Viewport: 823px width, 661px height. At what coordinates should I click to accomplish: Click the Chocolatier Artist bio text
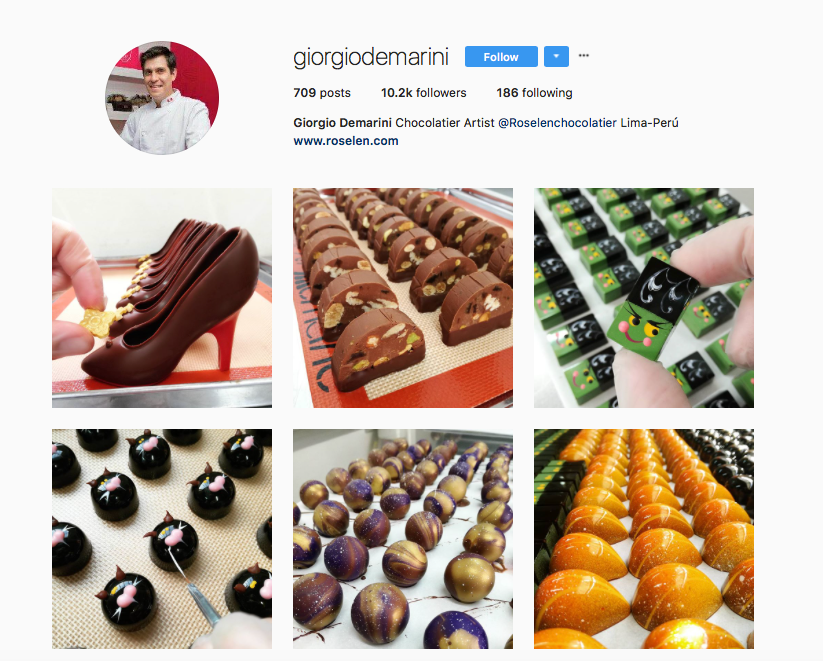(445, 123)
